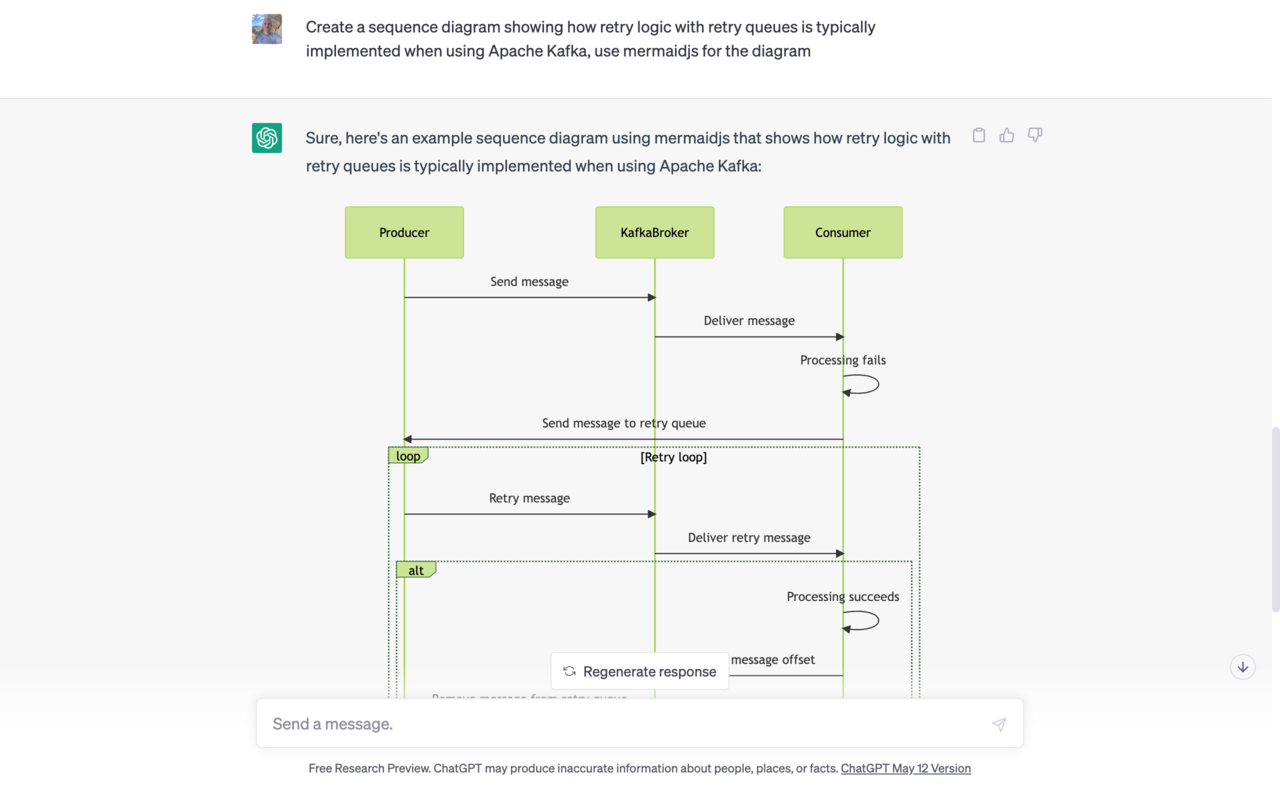Copy the ChatGPT response to clipboard
The image size is (1280, 800).
pos(978,135)
